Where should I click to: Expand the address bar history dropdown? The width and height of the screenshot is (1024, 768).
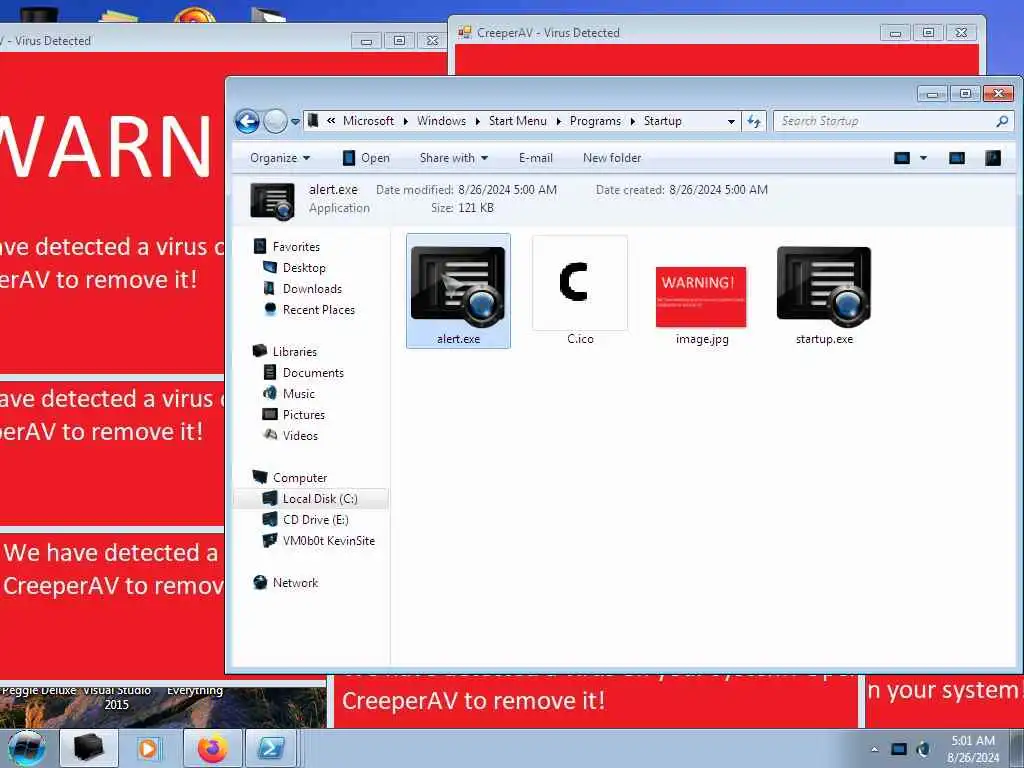(x=731, y=121)
